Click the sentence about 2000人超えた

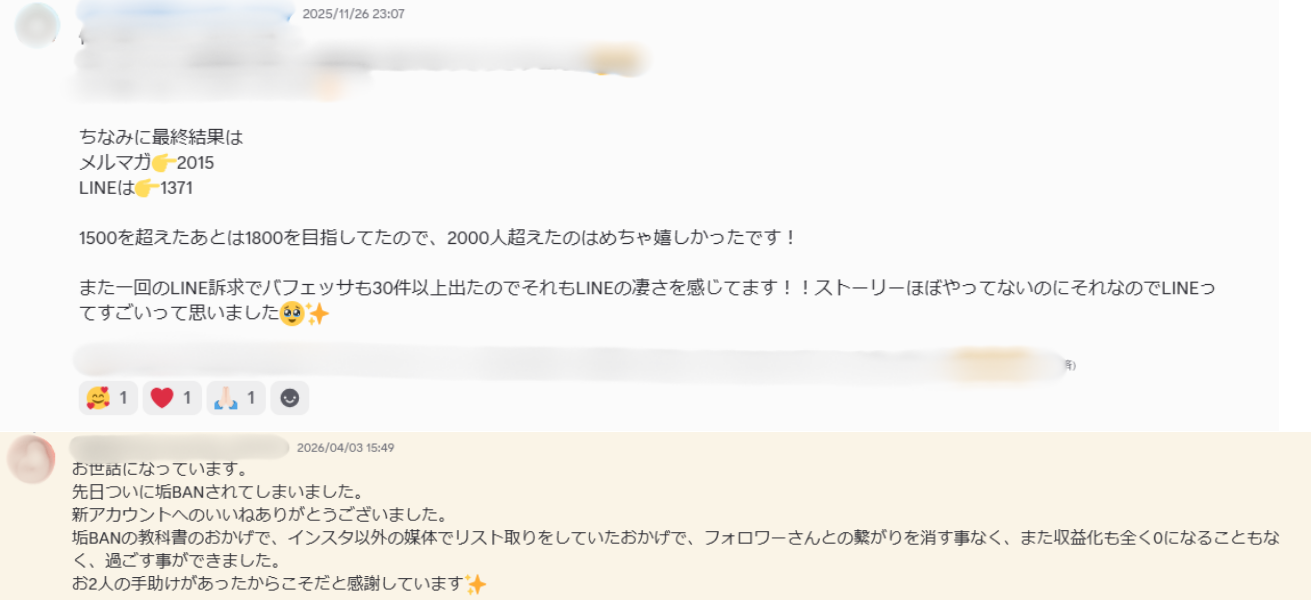tap(438, 238)
